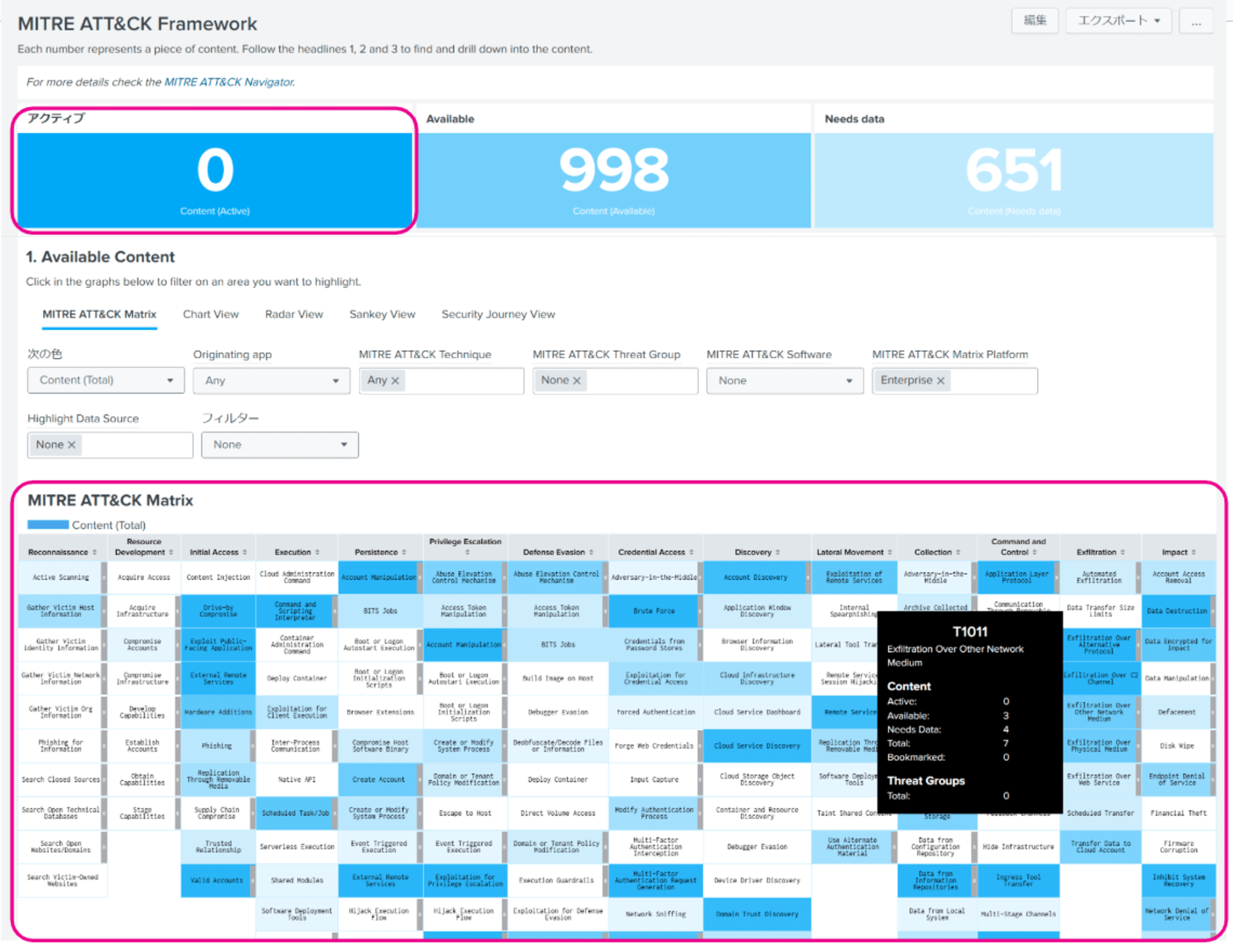Open the MITRE ATT&CK Navigator link
The width and height of the screenshot is (1233, 952).
coord(229,82)
